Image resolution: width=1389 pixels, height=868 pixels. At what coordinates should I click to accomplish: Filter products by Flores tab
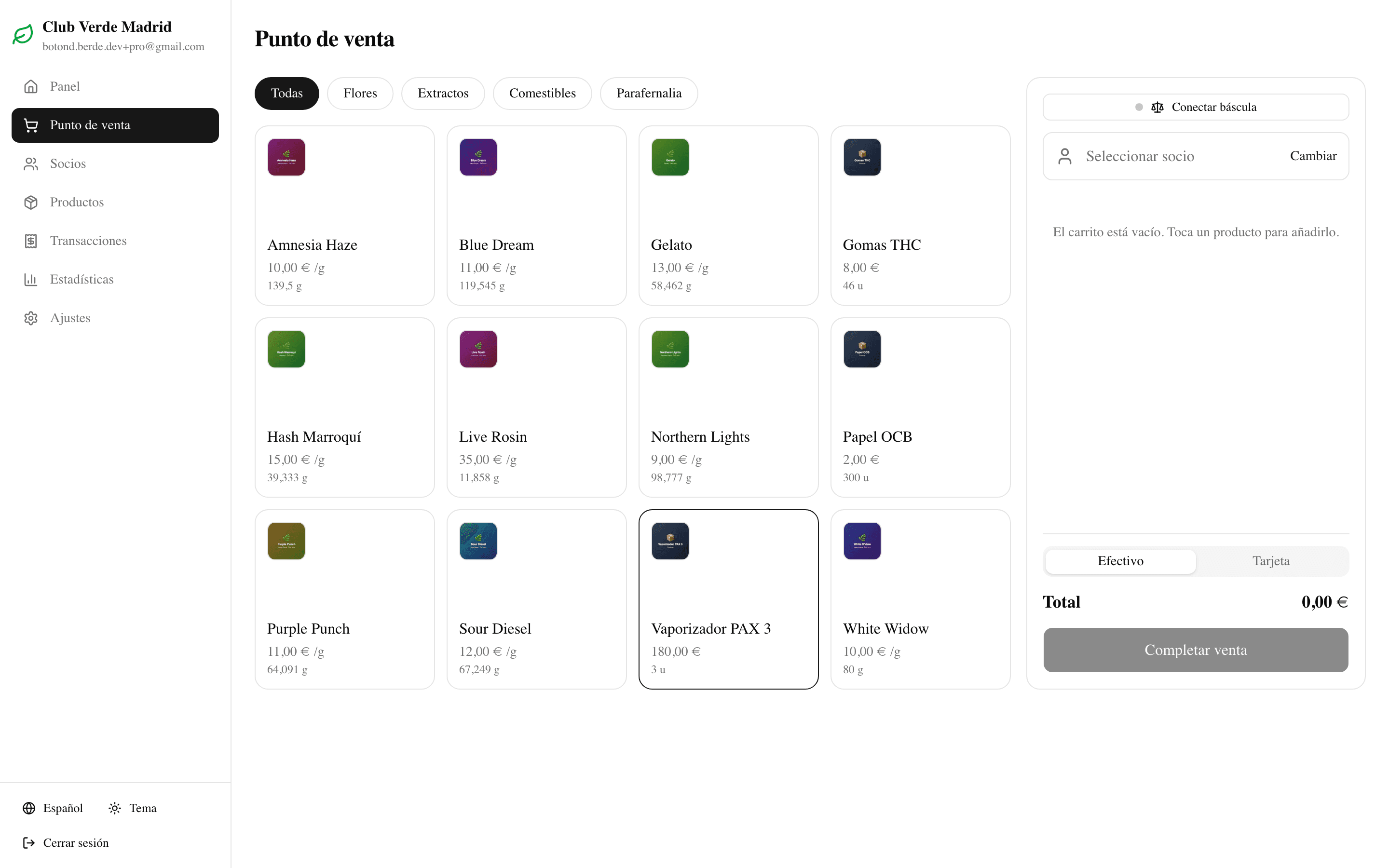360,93
